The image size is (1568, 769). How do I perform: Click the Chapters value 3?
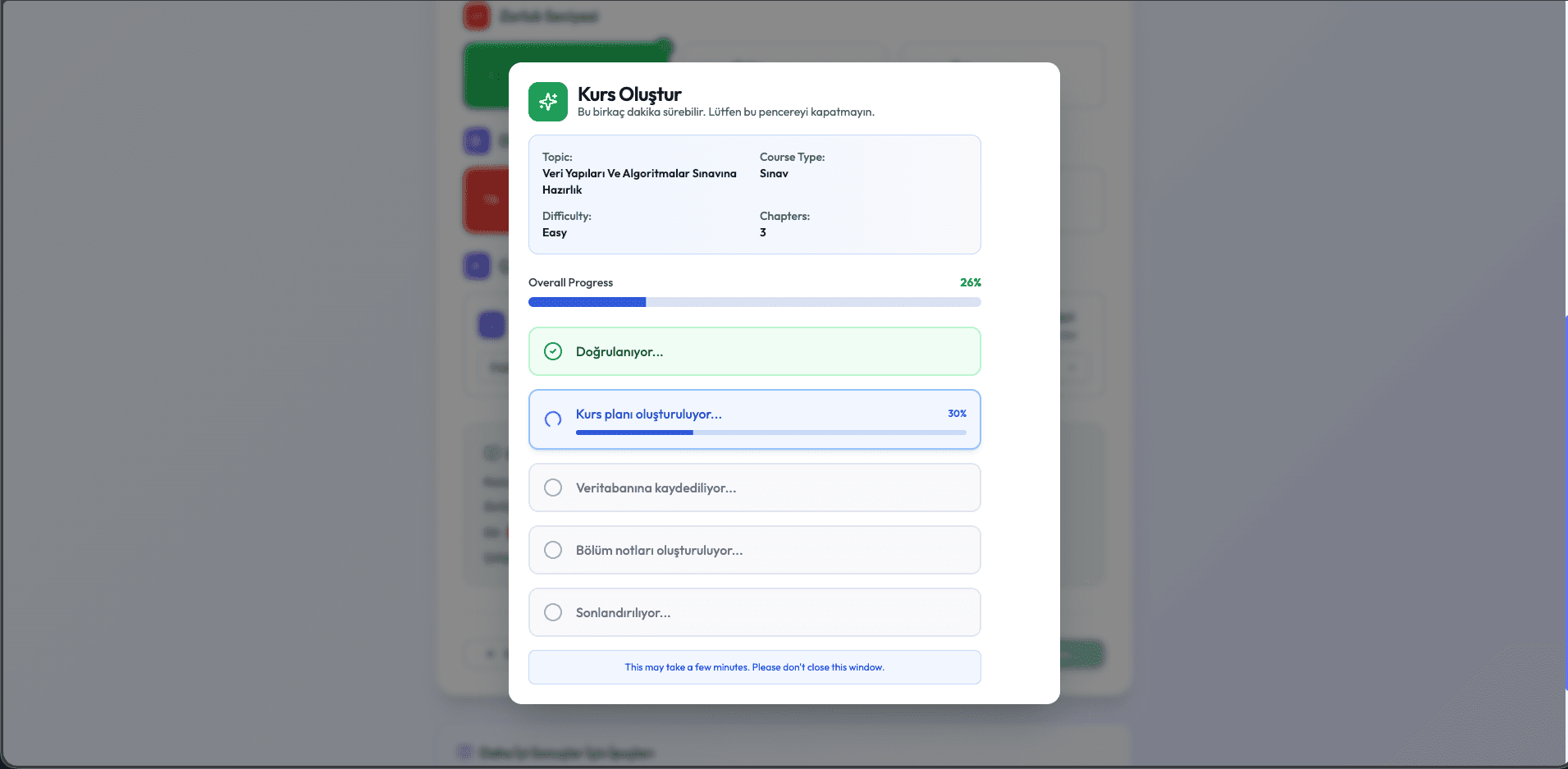coord(763,233)
